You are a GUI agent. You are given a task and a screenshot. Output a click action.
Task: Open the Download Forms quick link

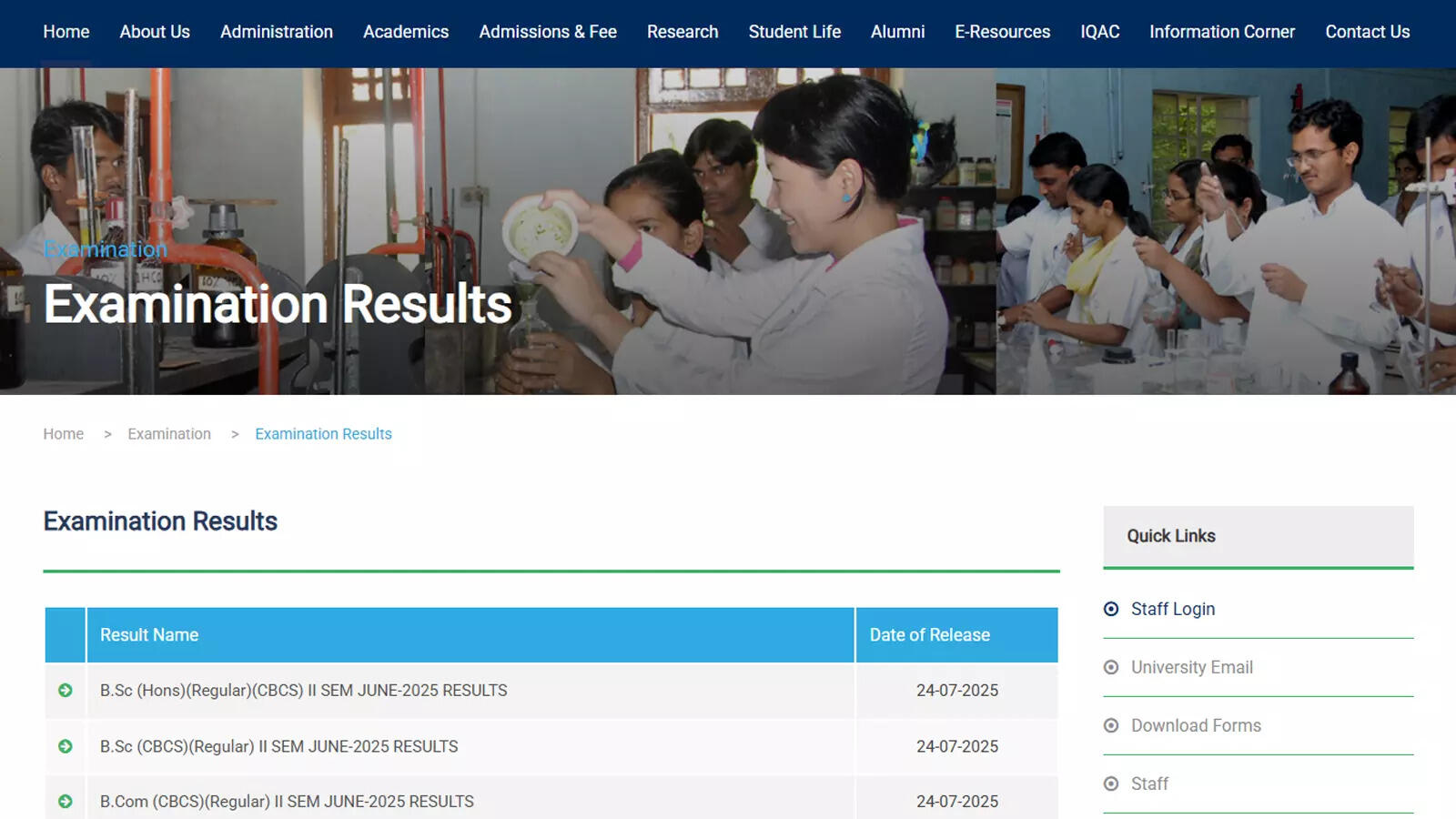[x=1196, y=725]
